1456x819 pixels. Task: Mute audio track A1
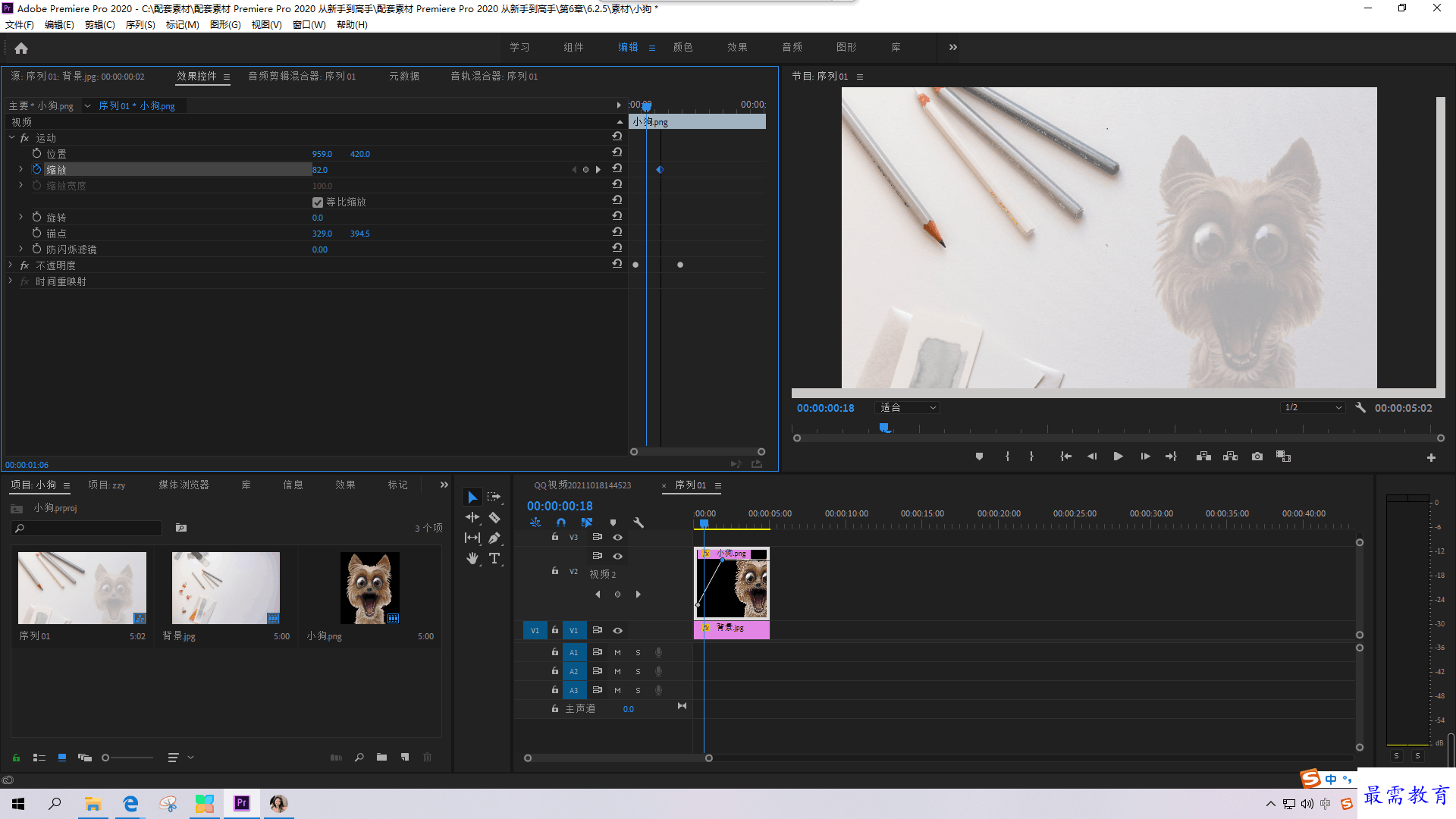(617, 652)
